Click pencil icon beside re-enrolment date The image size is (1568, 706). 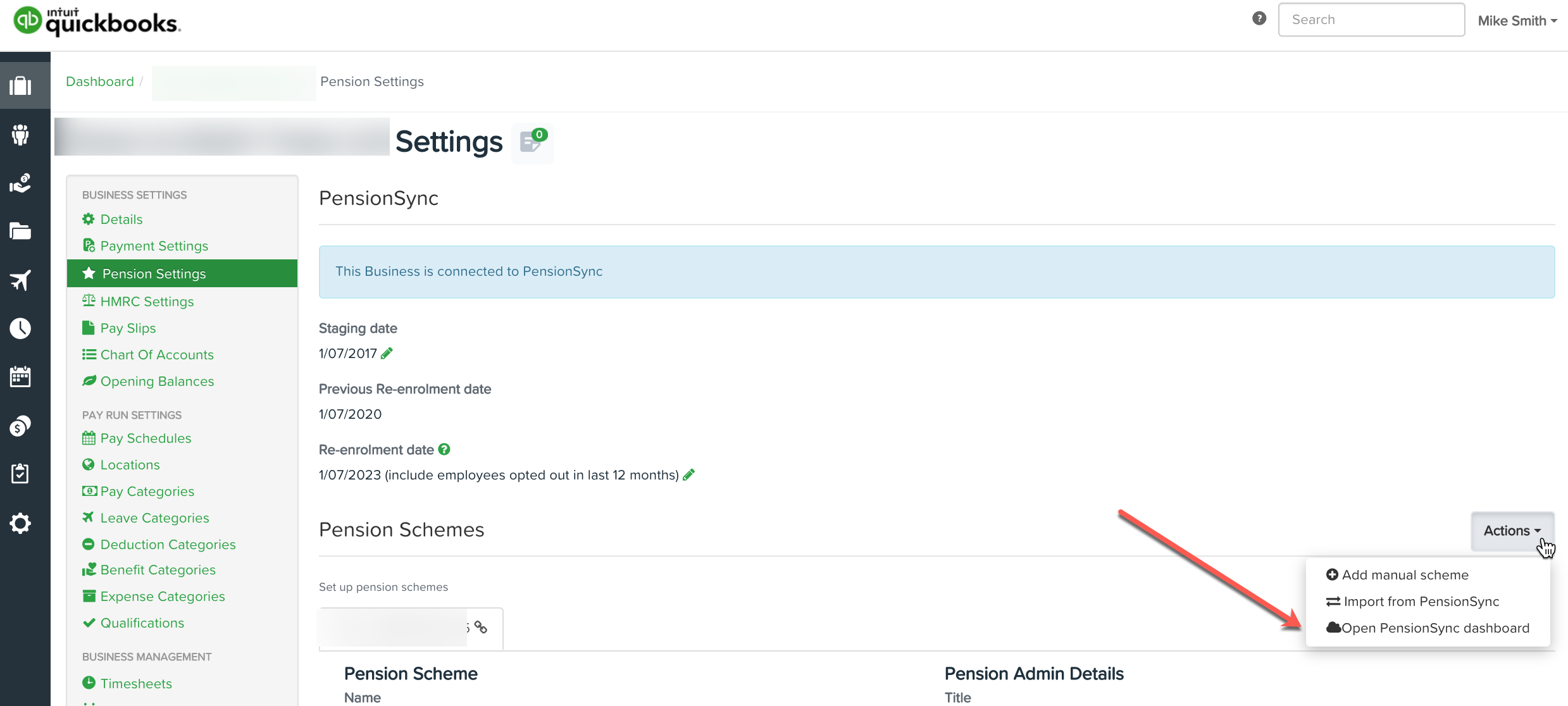pyautogui.click(x=688, y=474)
